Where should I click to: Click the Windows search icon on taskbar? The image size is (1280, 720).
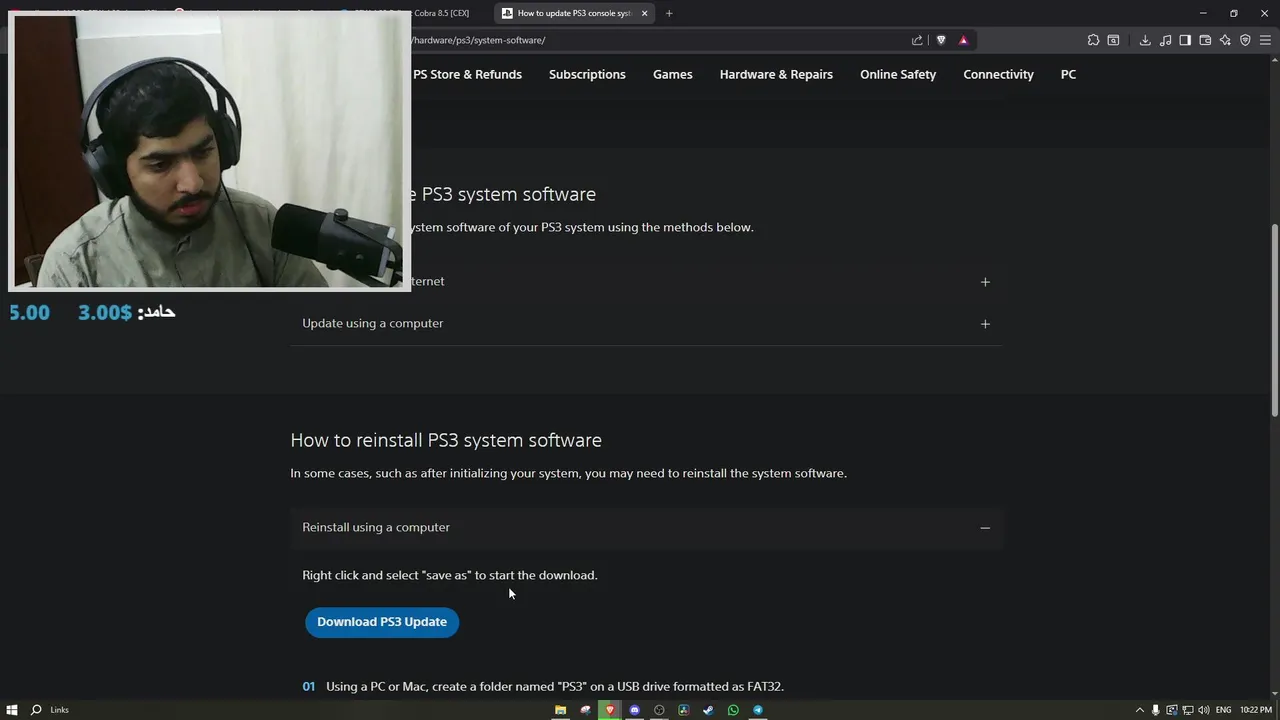[x=36, y=710]
